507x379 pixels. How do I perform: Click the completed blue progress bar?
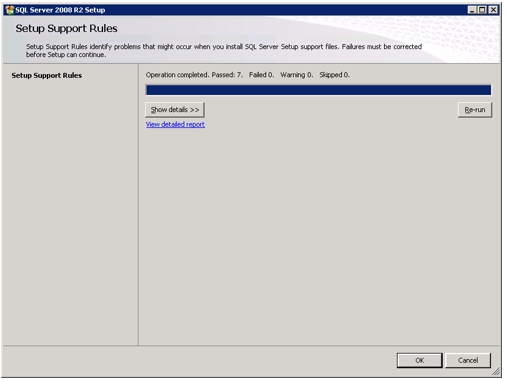[318, 90]
